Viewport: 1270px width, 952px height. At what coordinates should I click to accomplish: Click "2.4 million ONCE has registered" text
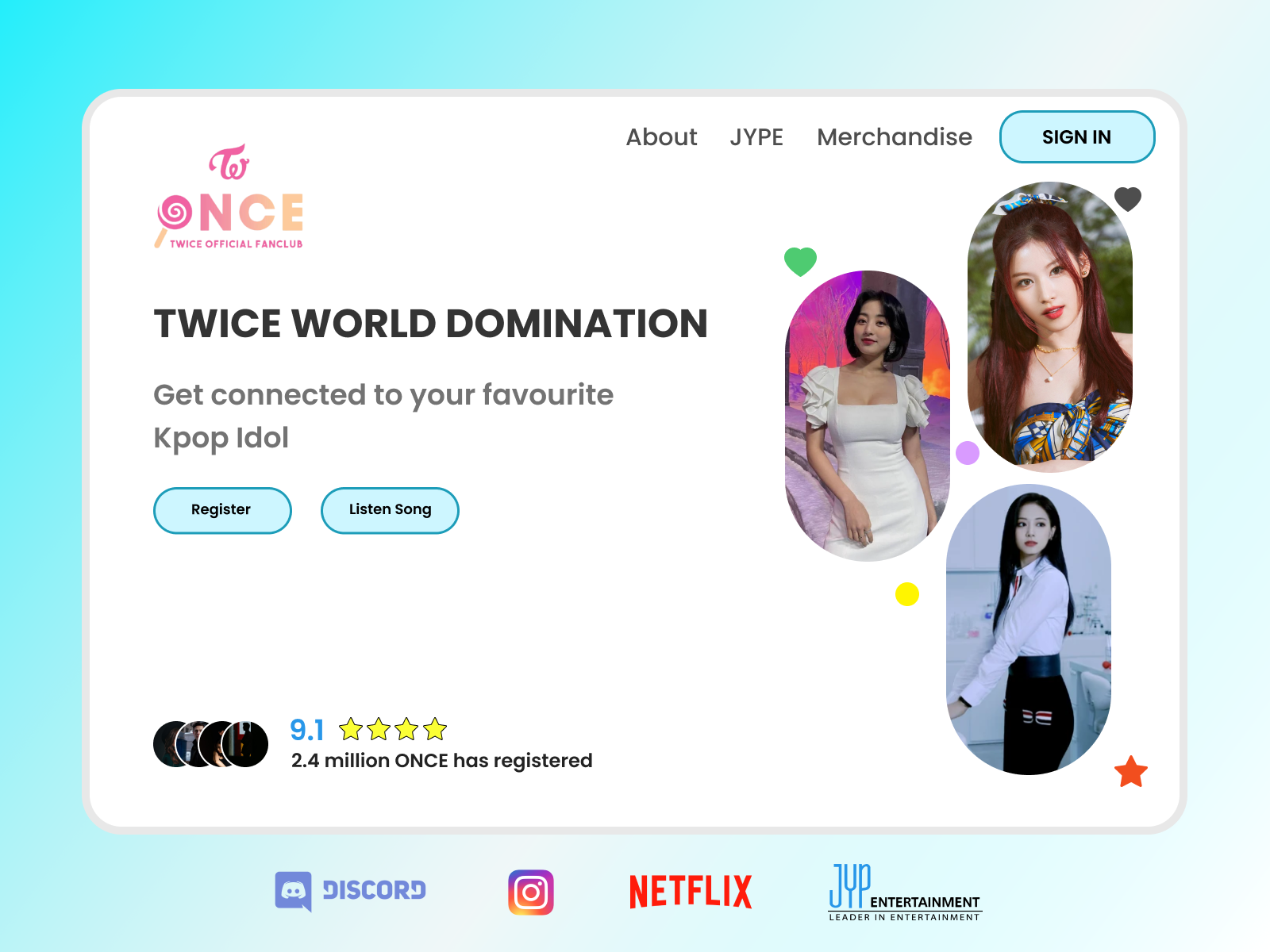point(442,761)
